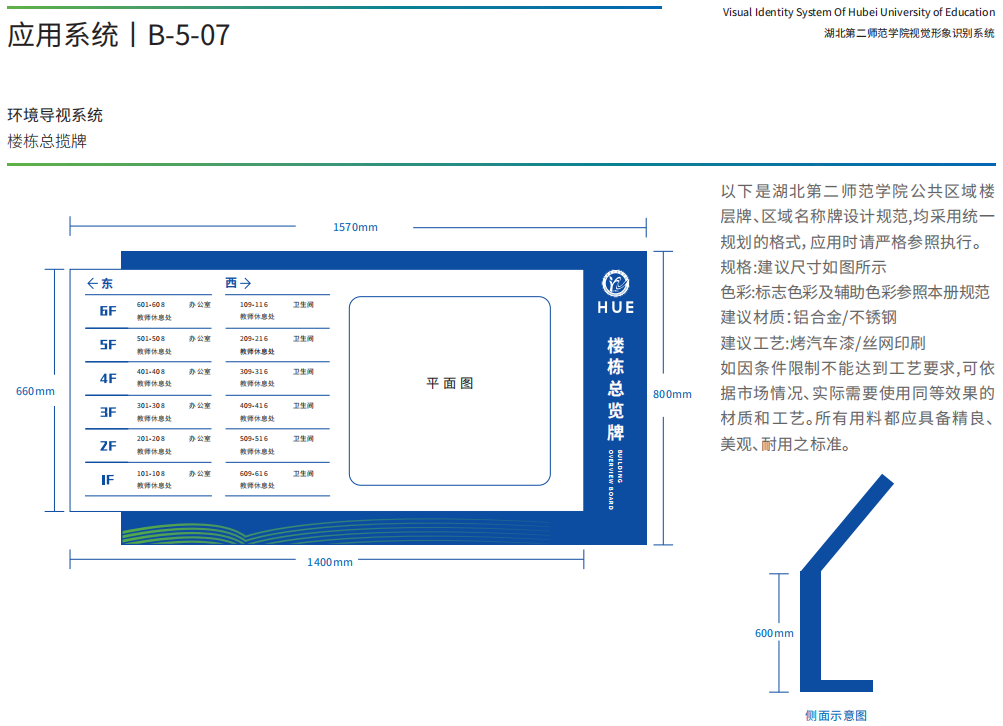Select the 6F floor label
The width and height of the screenshot is (1003, 726).
pos(108,311)
